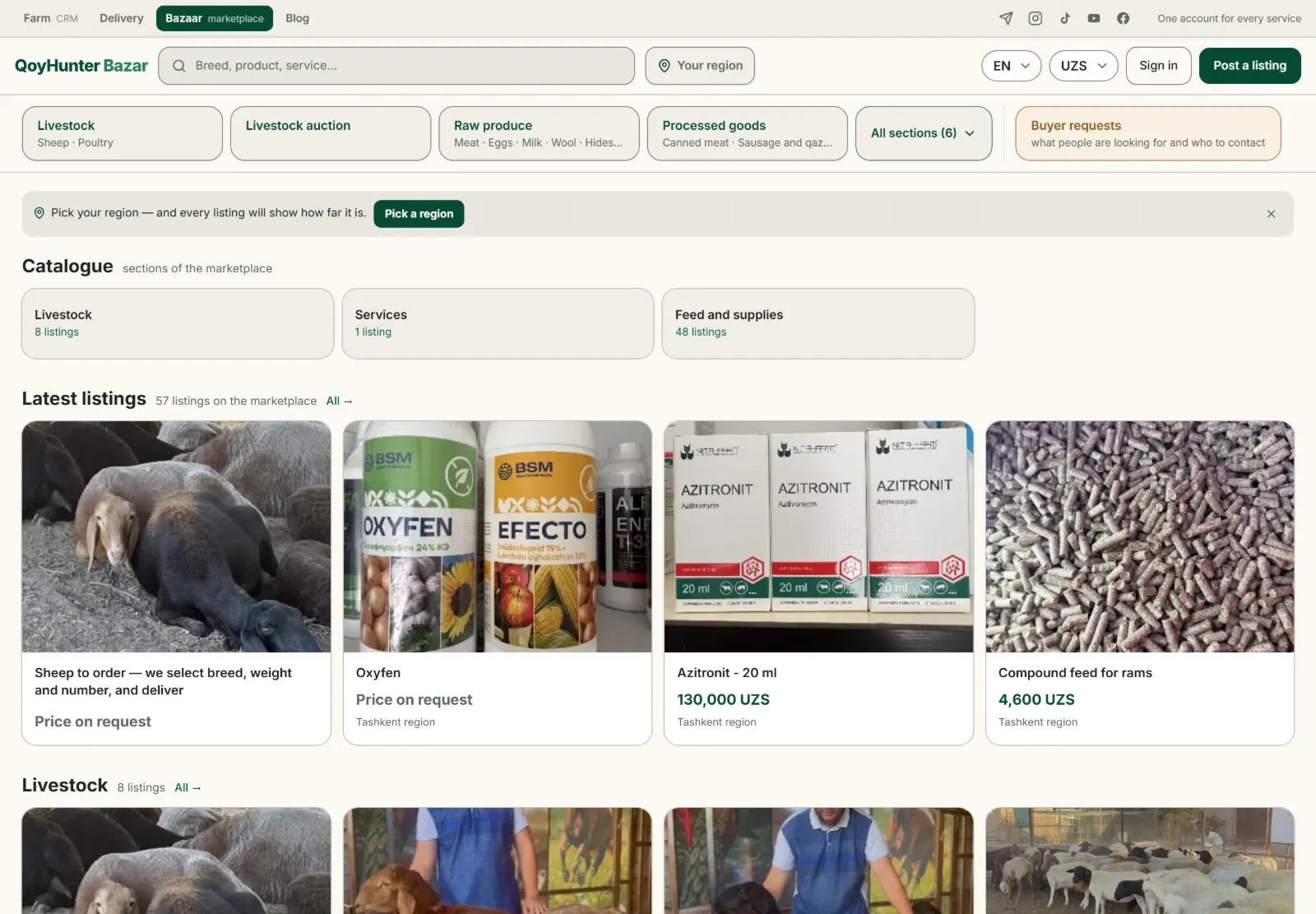Open the Sheep to order listing photo
Screen dimensions: 1316x914
[x=176, y=536]
